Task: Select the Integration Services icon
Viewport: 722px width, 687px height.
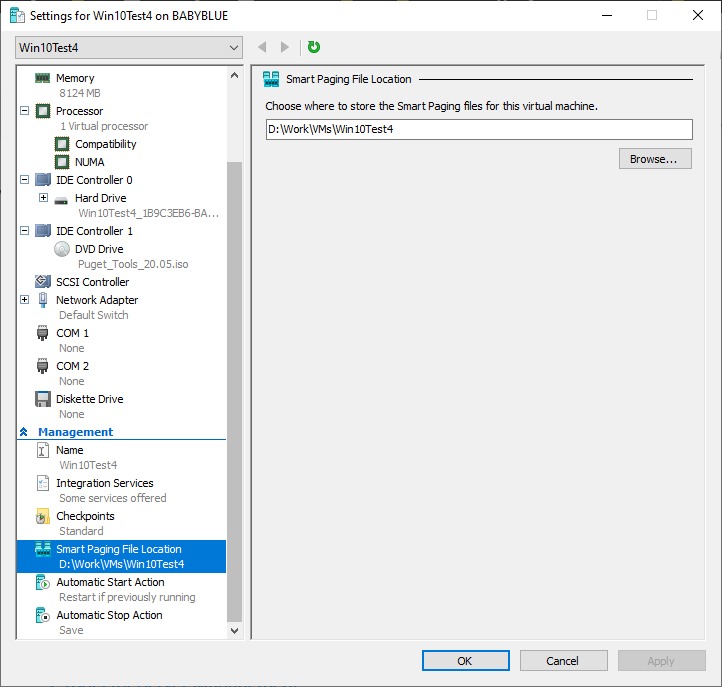Action: 42,483
